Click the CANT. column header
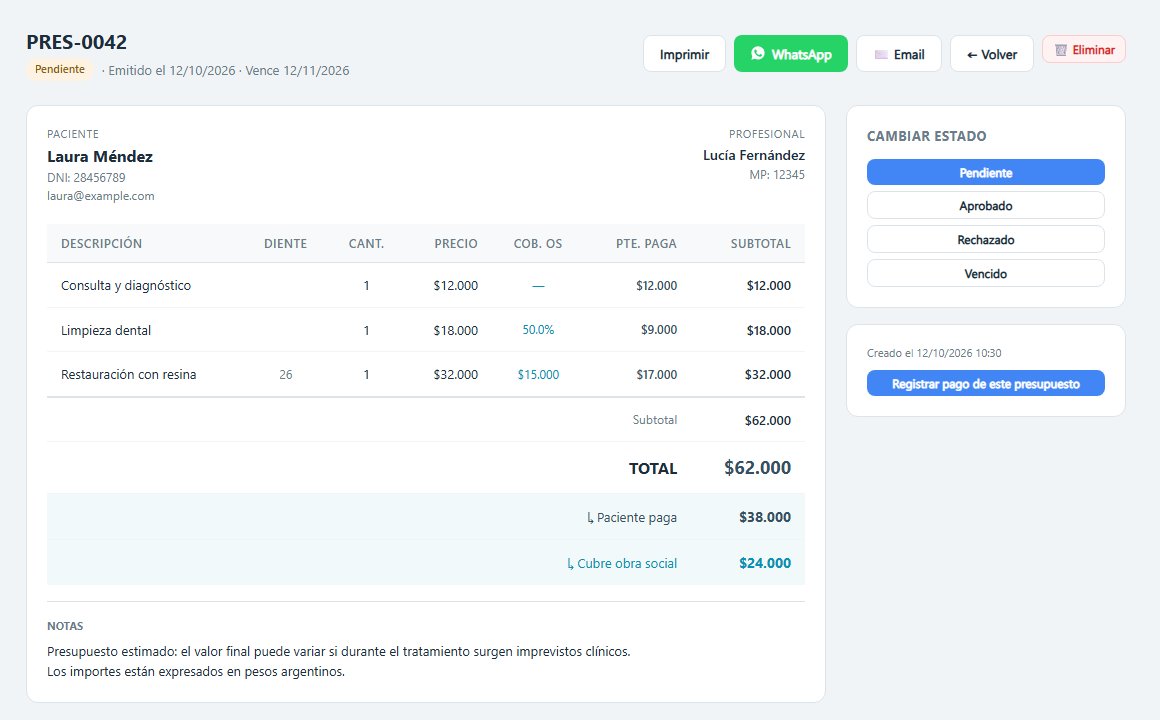 366,243
